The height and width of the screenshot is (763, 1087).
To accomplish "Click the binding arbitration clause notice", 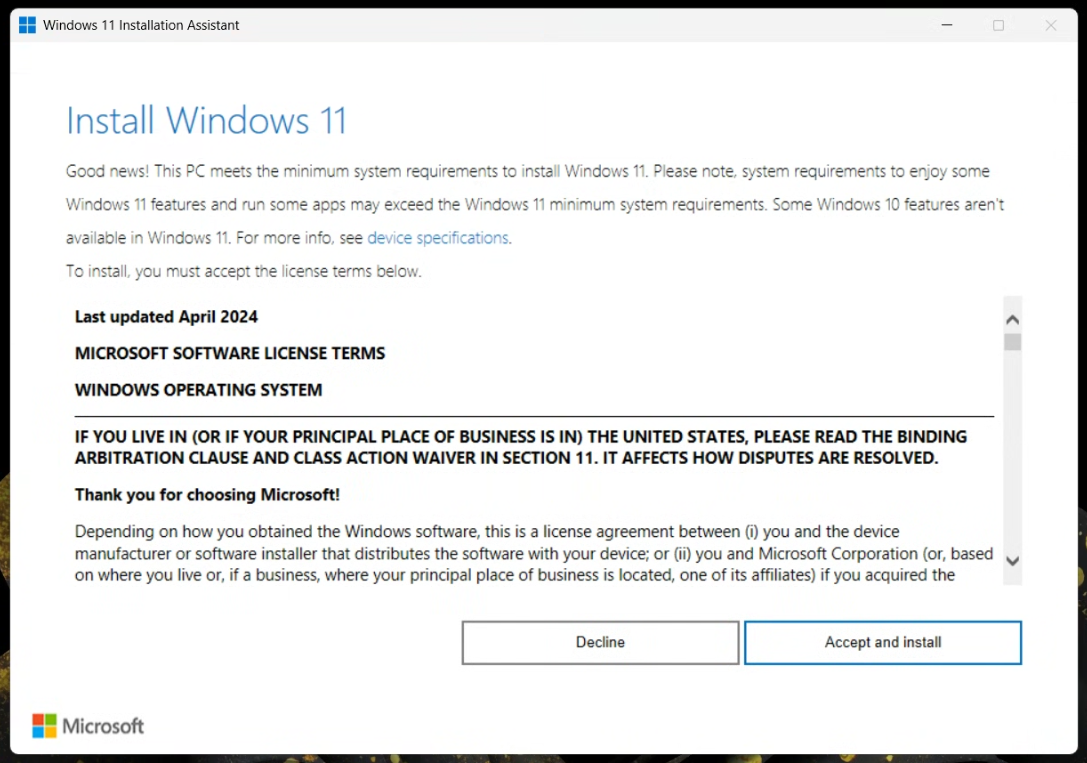I will [x=520, y=447].
